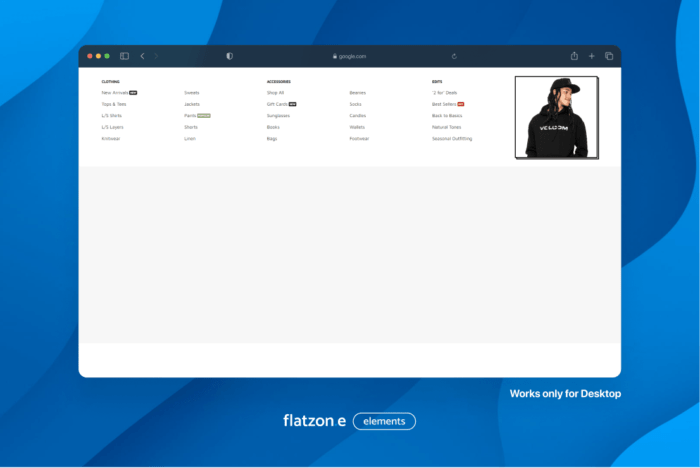700x468 pixels.
Task: Open the share icon in toolbar
Action: (574, 56)
